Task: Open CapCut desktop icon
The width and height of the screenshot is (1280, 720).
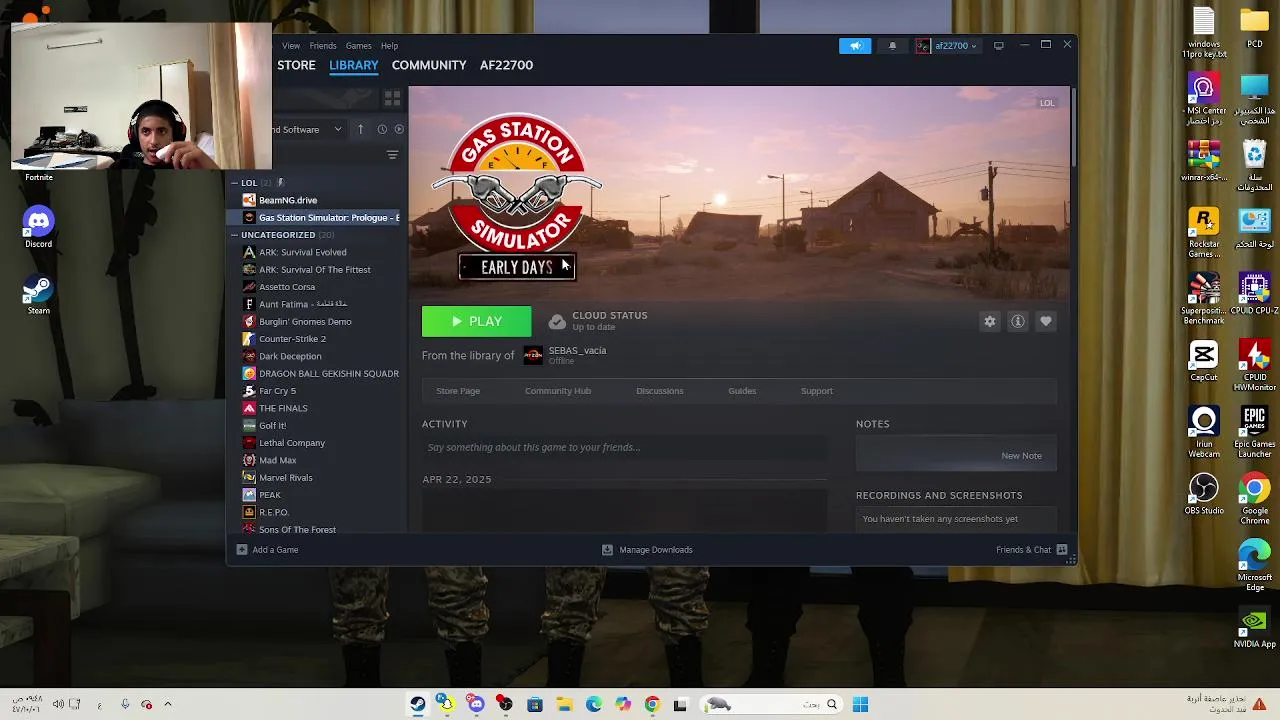Action: 1204,361
